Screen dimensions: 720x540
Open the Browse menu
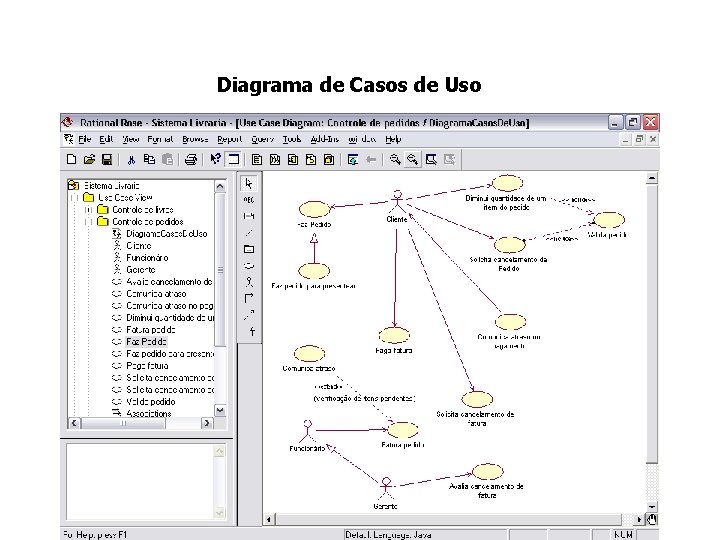195,139
